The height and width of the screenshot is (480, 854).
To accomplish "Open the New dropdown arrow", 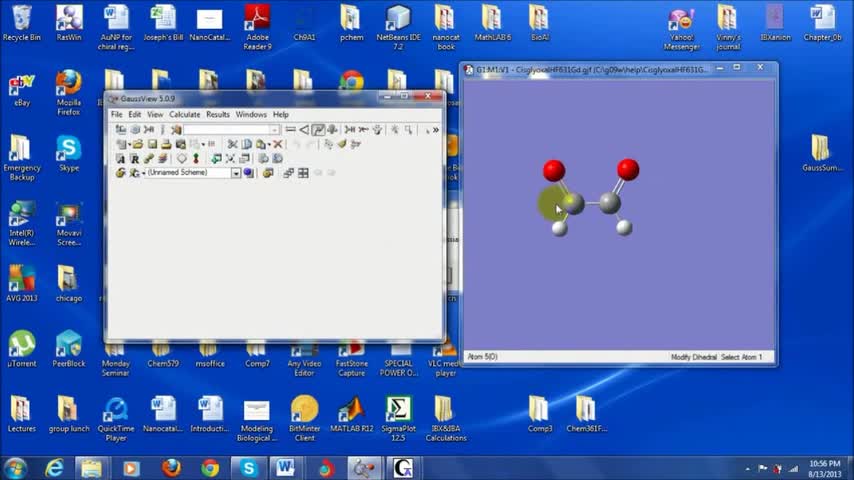I will 130,144.
